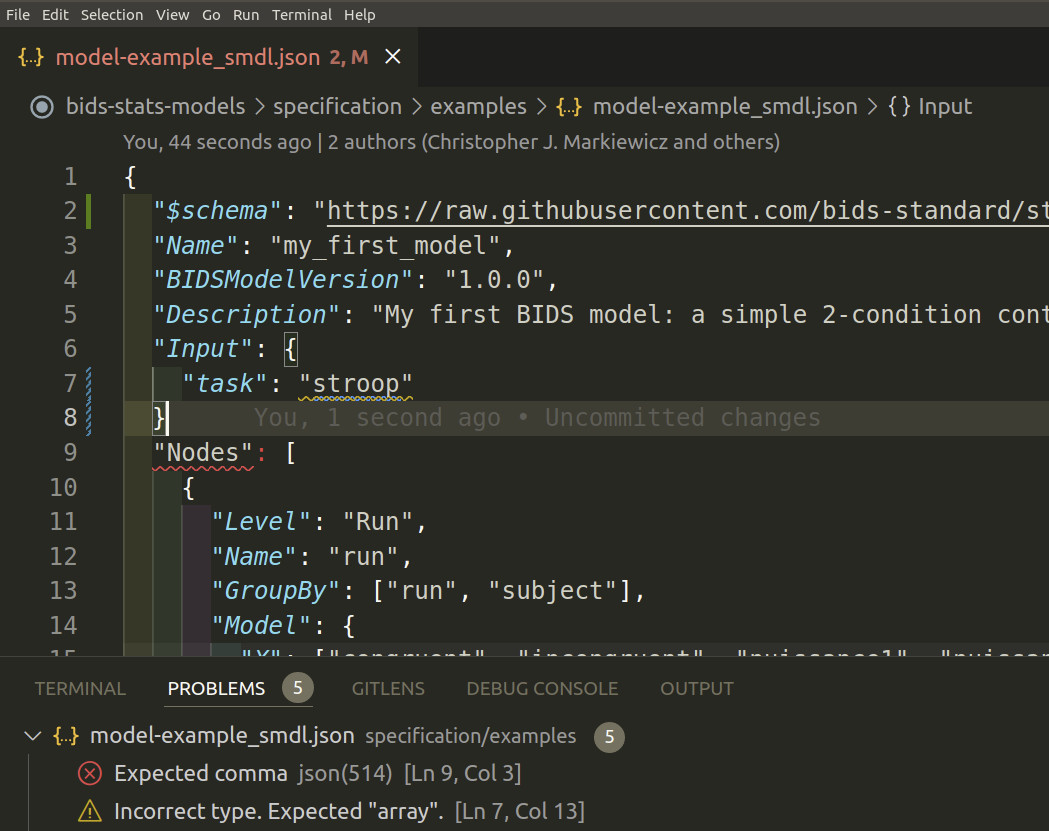The width and height of the screenshot is (1049, 831).
Task: Click the JSON icon in the Problems panel file row
Action: [x=65, y=736]
